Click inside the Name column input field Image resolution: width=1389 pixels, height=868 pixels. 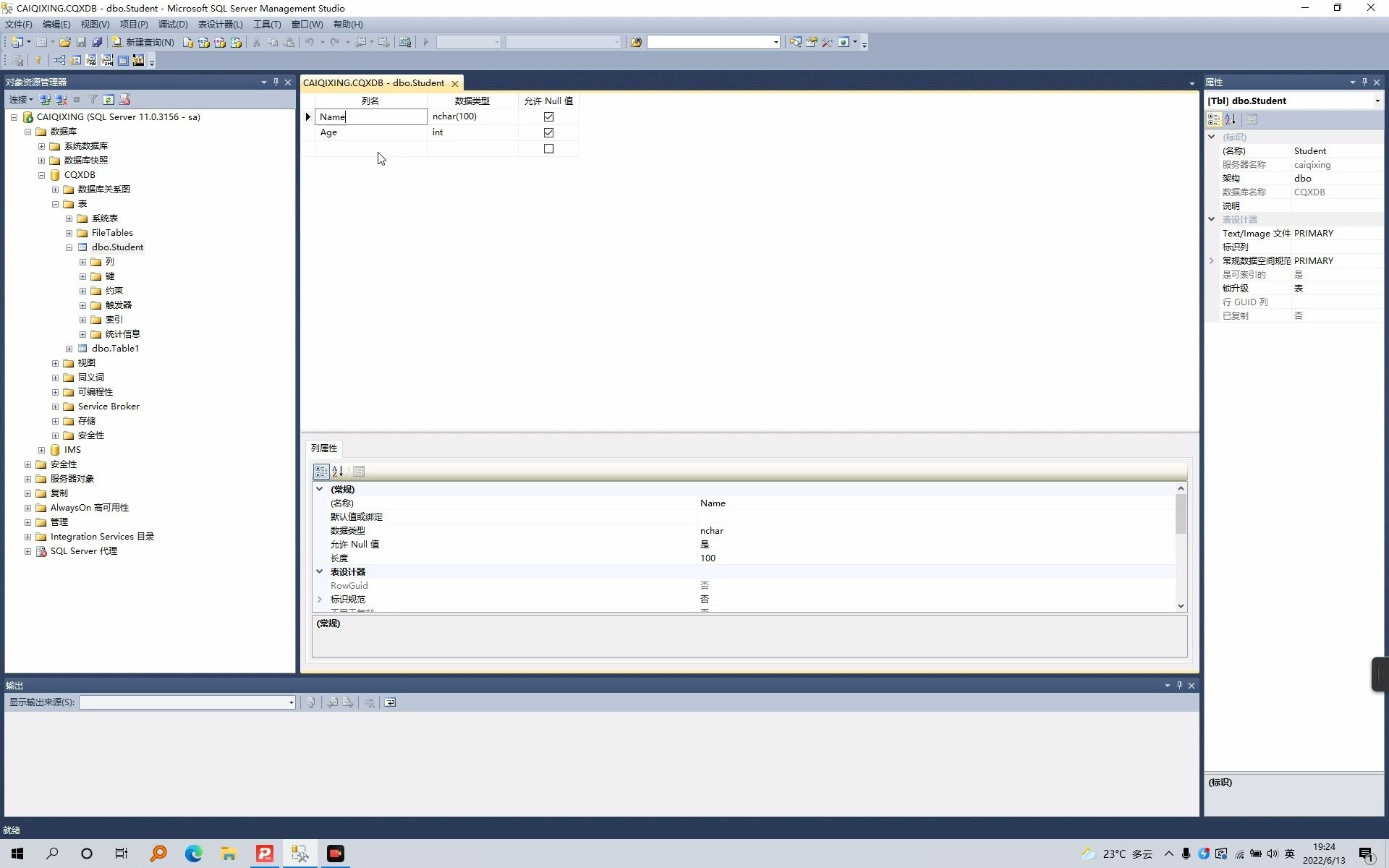(x=370, y=116)
